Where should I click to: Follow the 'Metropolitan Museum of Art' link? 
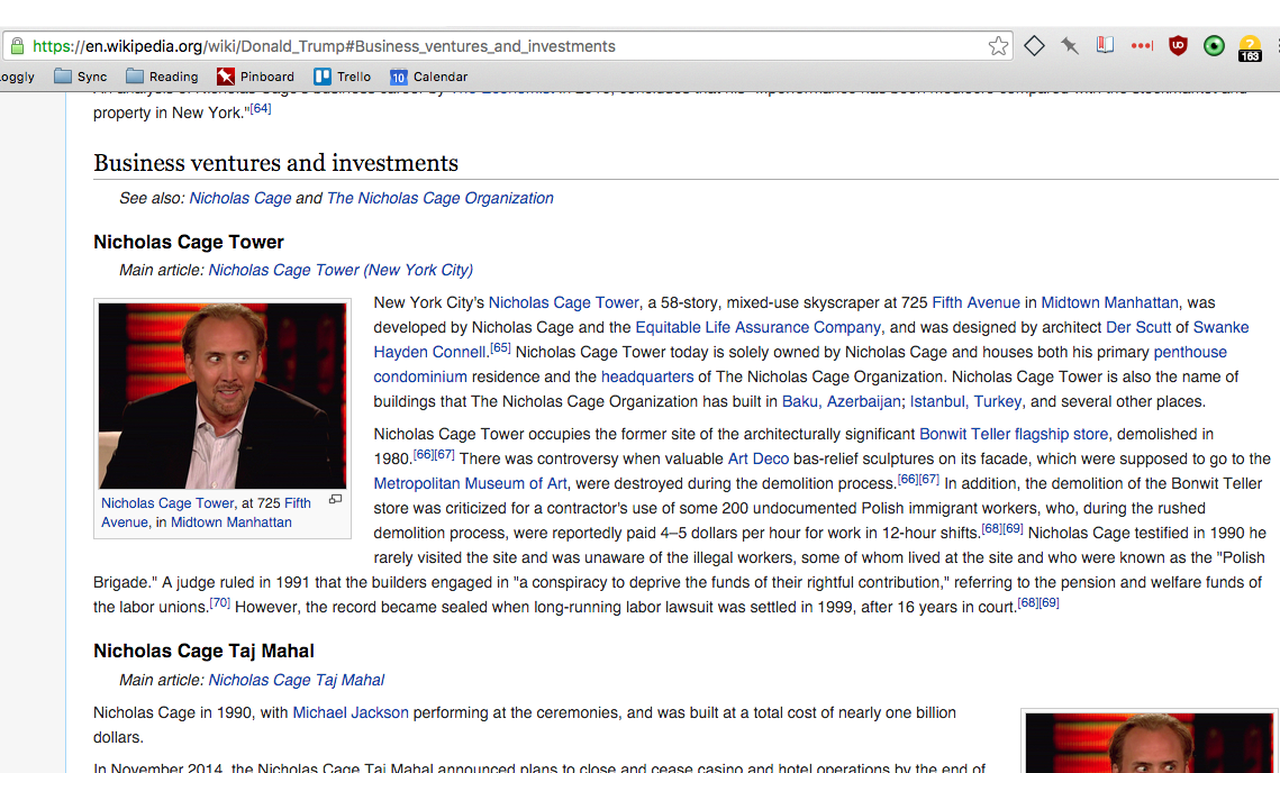point(470,484)
